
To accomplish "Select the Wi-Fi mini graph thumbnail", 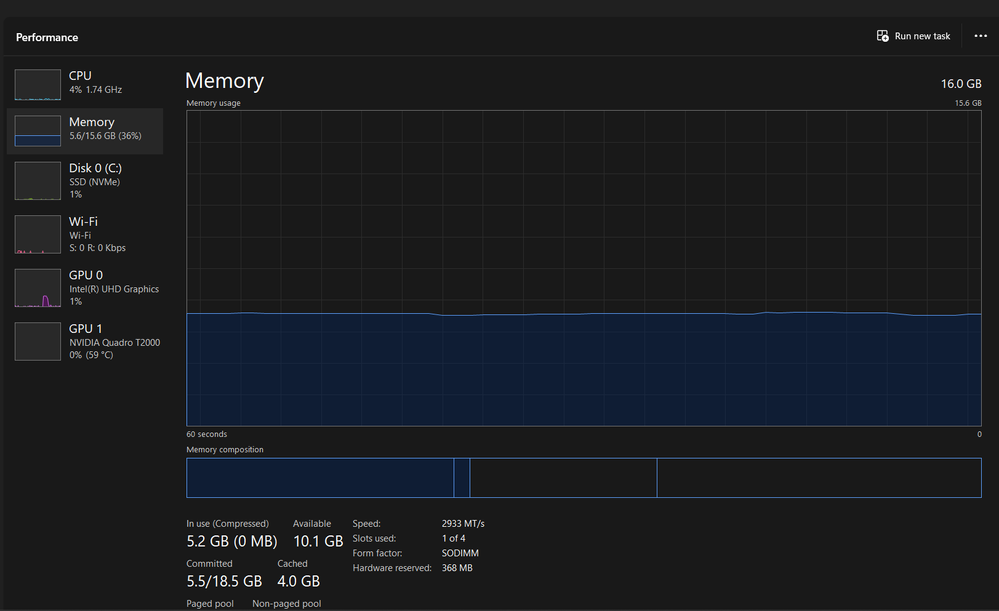I will coord(38,234).
